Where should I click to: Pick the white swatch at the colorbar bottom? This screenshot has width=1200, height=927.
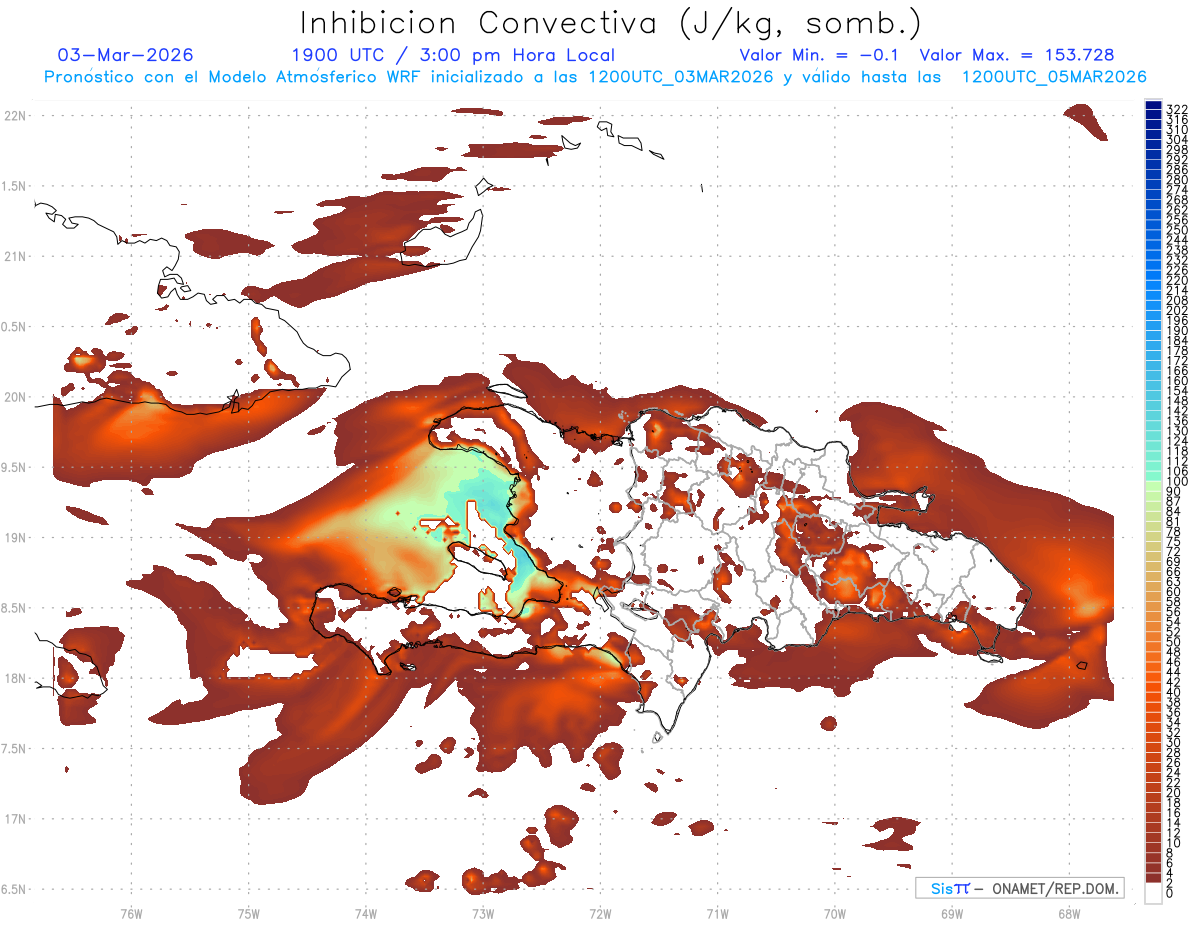(1153, 893)
